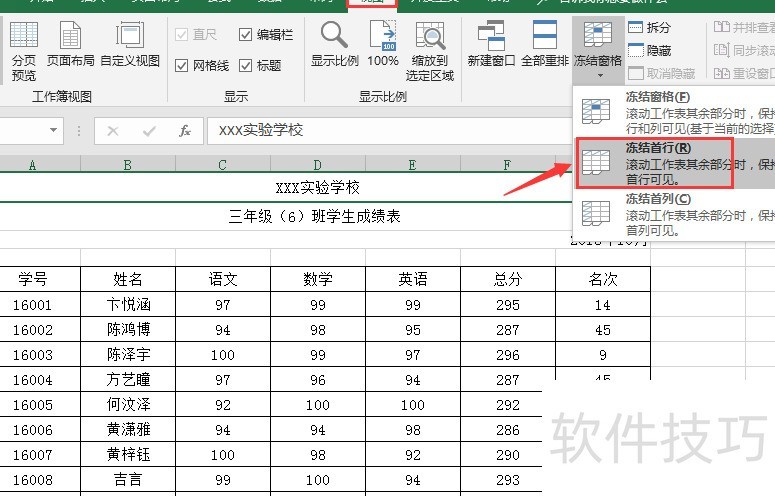View side by side (并排查看)

[744, 28]
